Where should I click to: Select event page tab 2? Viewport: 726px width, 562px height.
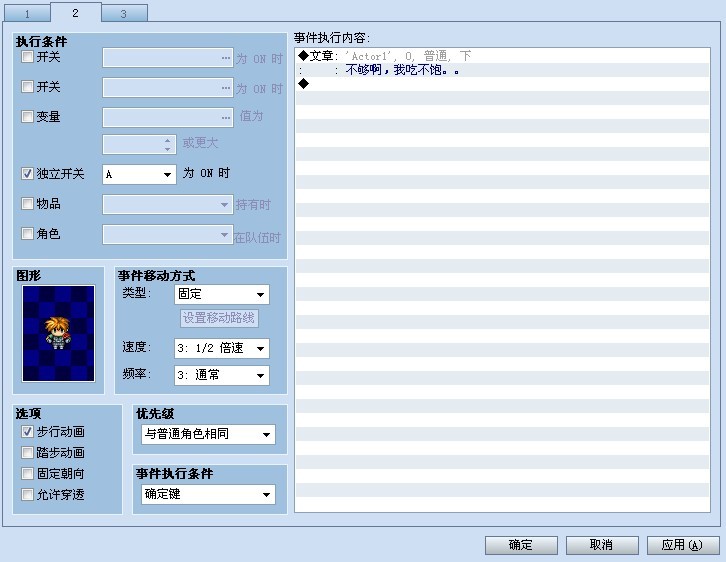pyautogui.click(x=75, y=12)
